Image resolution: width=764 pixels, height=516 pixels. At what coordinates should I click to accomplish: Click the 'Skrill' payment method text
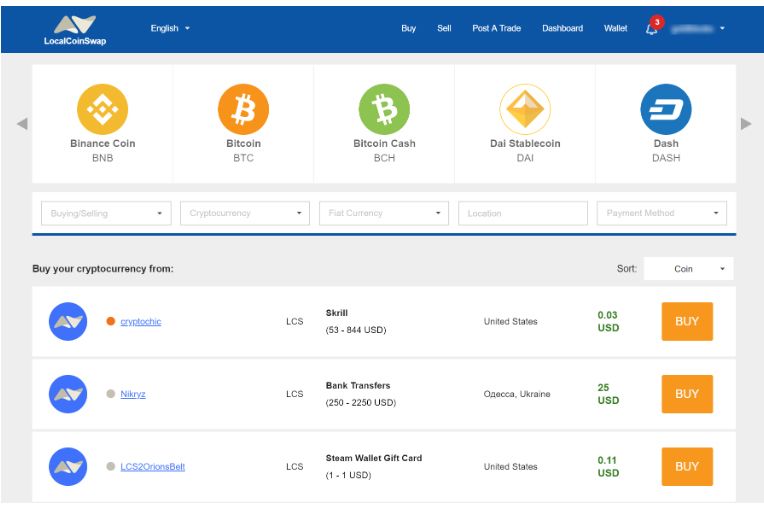coord(337,313)
